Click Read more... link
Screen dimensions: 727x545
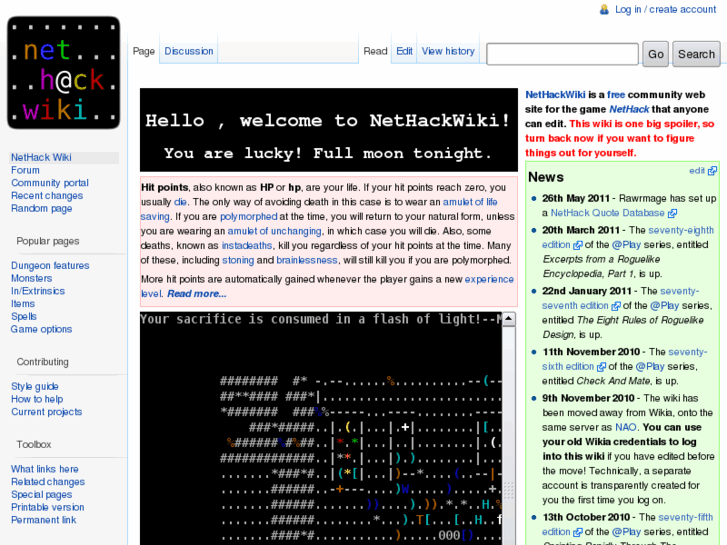[197, 294]
